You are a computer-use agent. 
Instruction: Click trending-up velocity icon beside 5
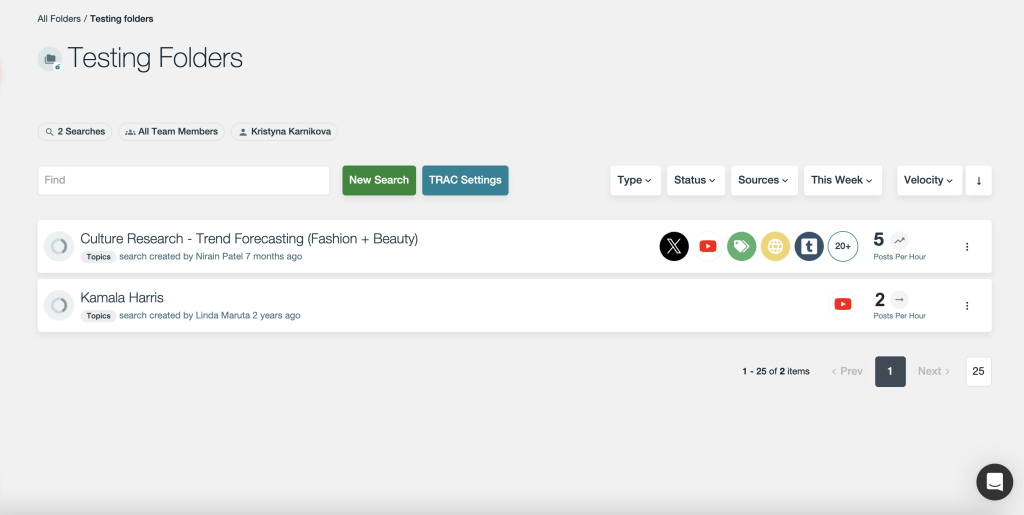(x=899, y=240)
